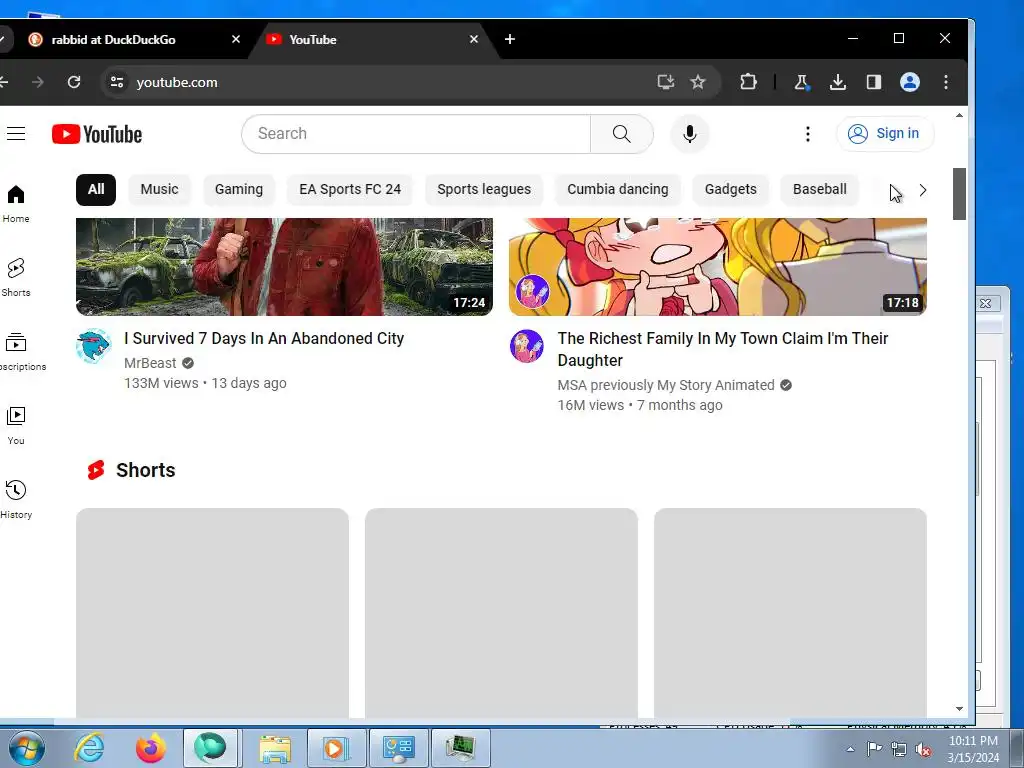The height and width of the screenshot is (768, 1024).
Task: Select the Cumbia dancing chip
Action: click(618, 189)
